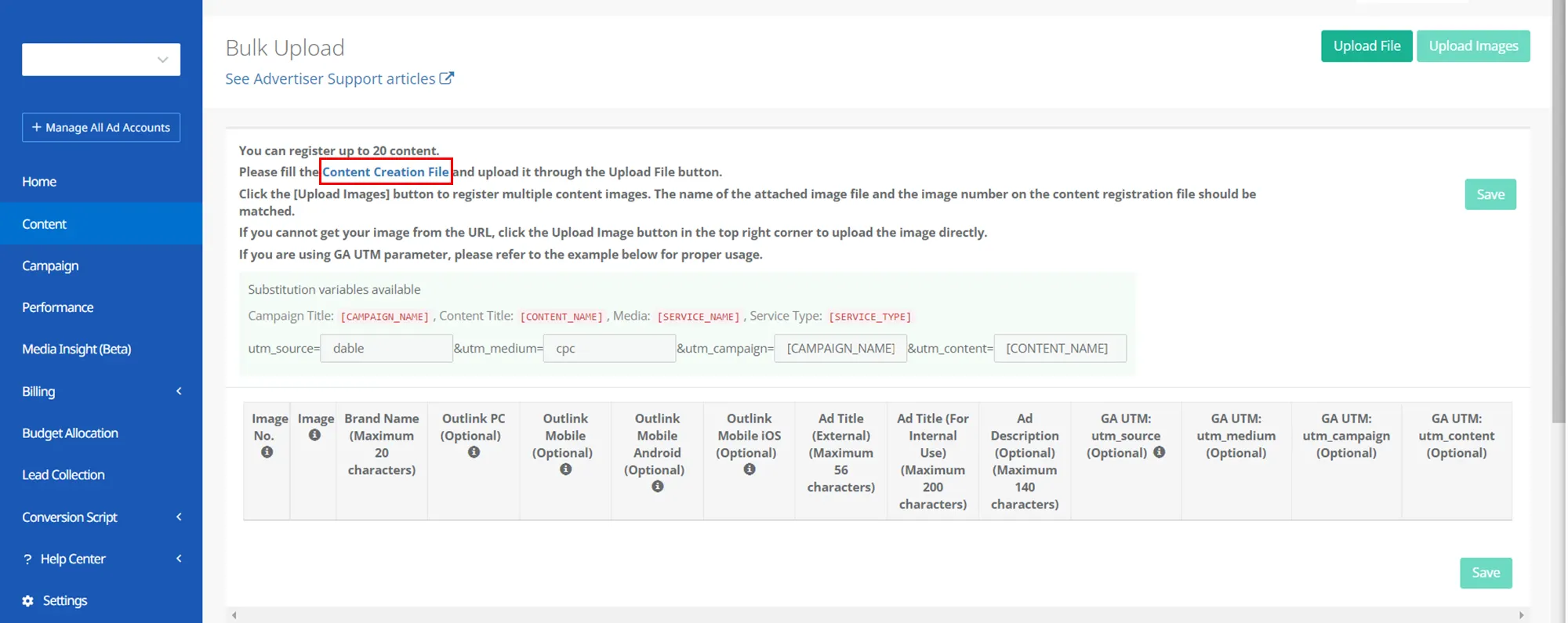Click Manage All Ad Accounts button

click(101, 127)
